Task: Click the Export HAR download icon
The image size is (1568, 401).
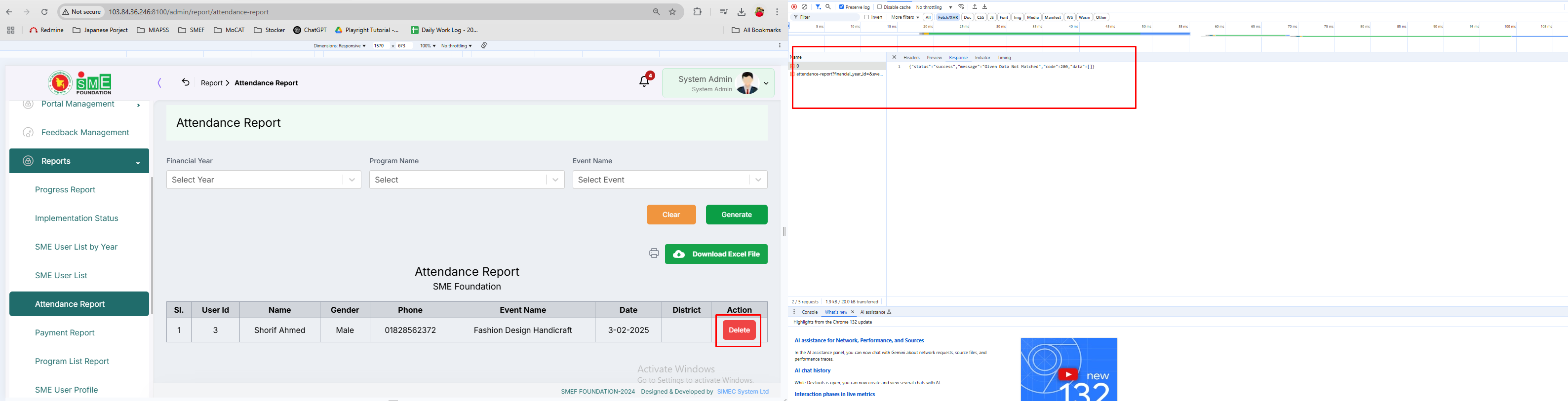Action: click(985, 7)
